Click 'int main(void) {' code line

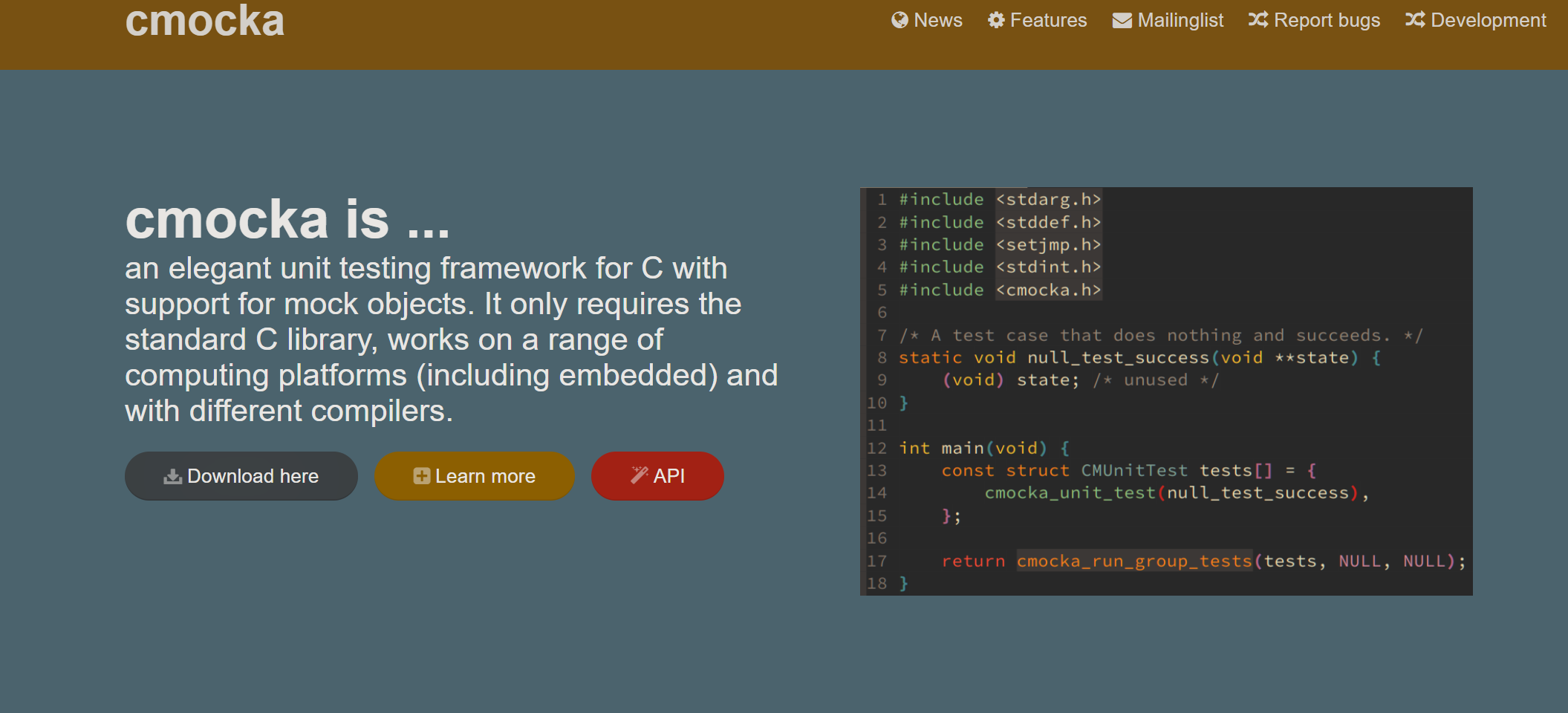click(984, 449)
